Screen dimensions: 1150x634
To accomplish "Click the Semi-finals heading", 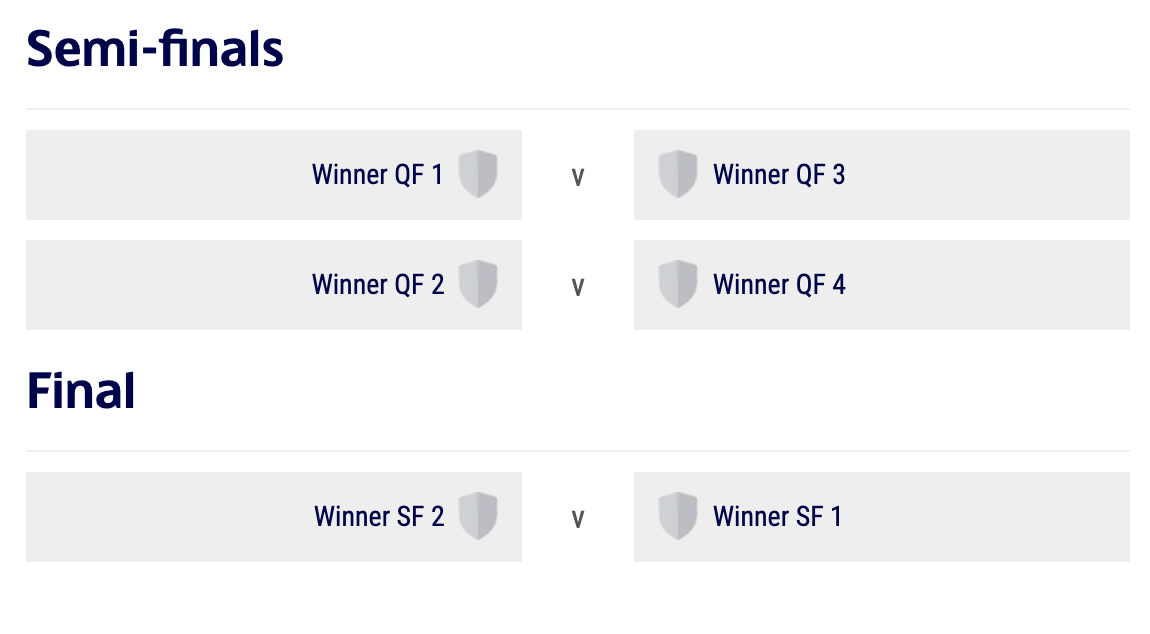I will (155, 48).
